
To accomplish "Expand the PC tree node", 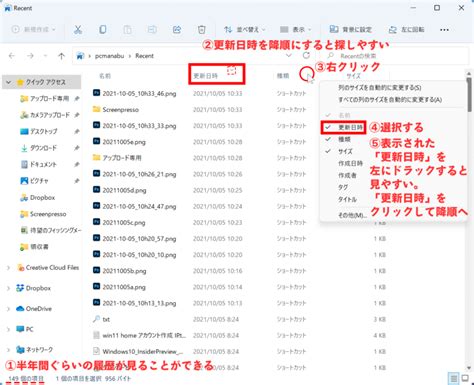I will pos(8,329).
